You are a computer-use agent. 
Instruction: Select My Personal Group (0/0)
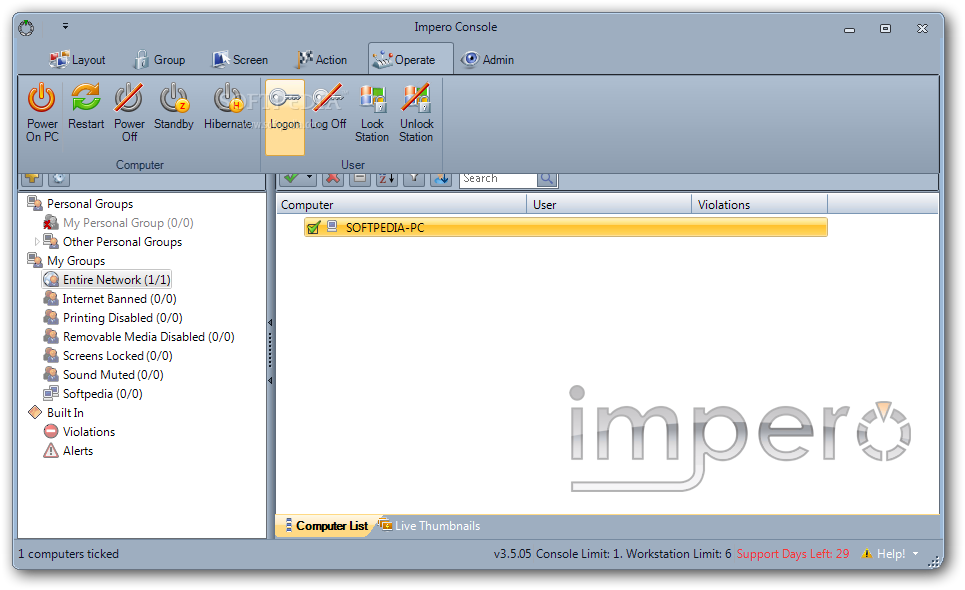(128, 223)
